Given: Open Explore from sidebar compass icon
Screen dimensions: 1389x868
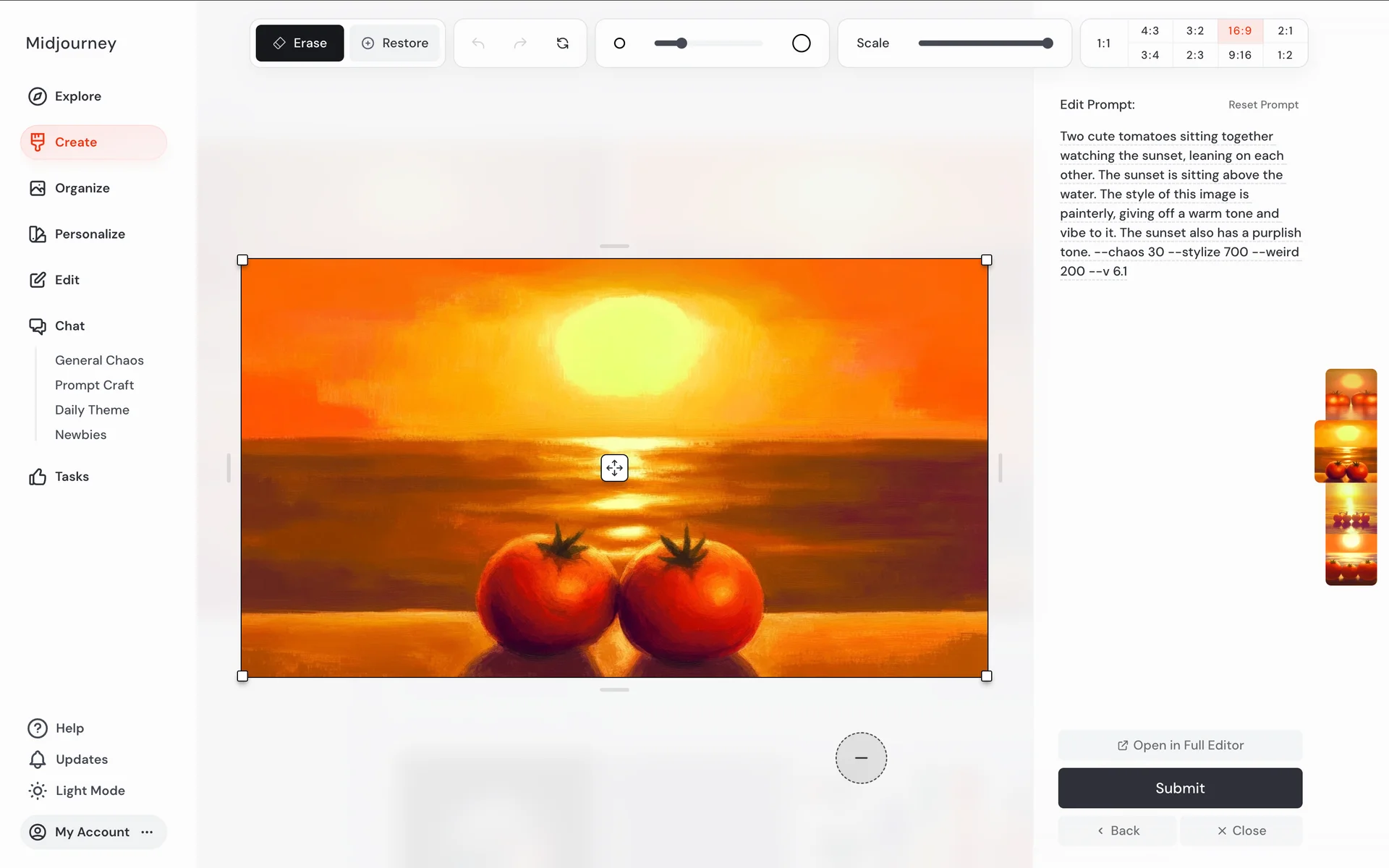Looking at the screenshot, I should pyautogui.click(x=38, y=96).
